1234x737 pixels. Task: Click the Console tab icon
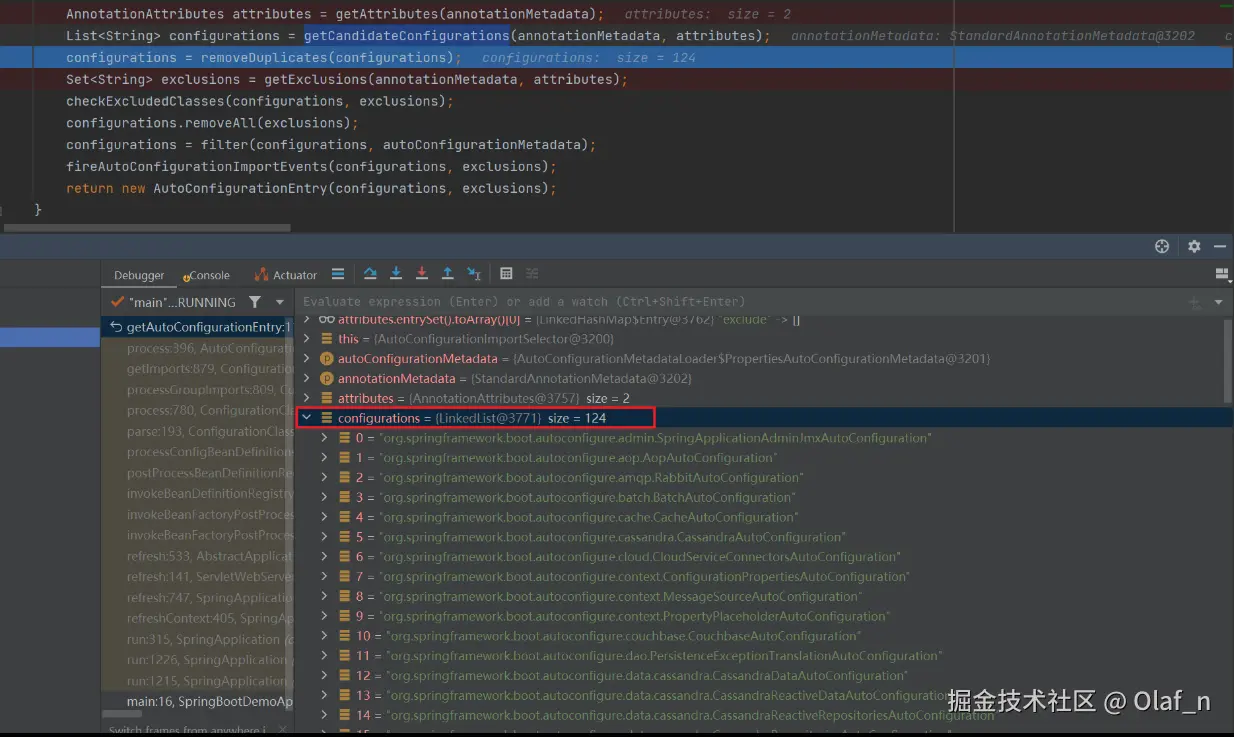coord(186,276)
